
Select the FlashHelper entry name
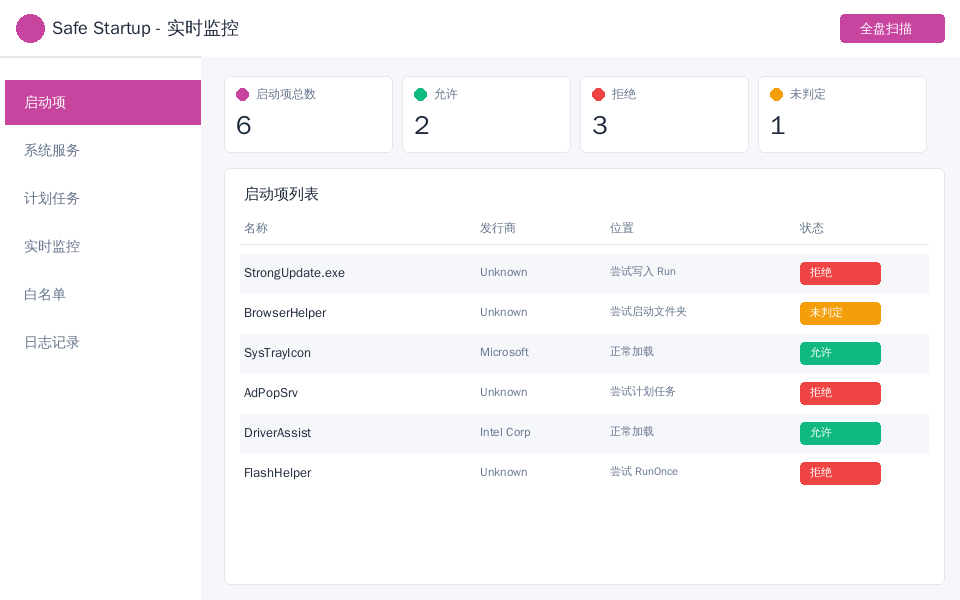click(x=277, y=473)
